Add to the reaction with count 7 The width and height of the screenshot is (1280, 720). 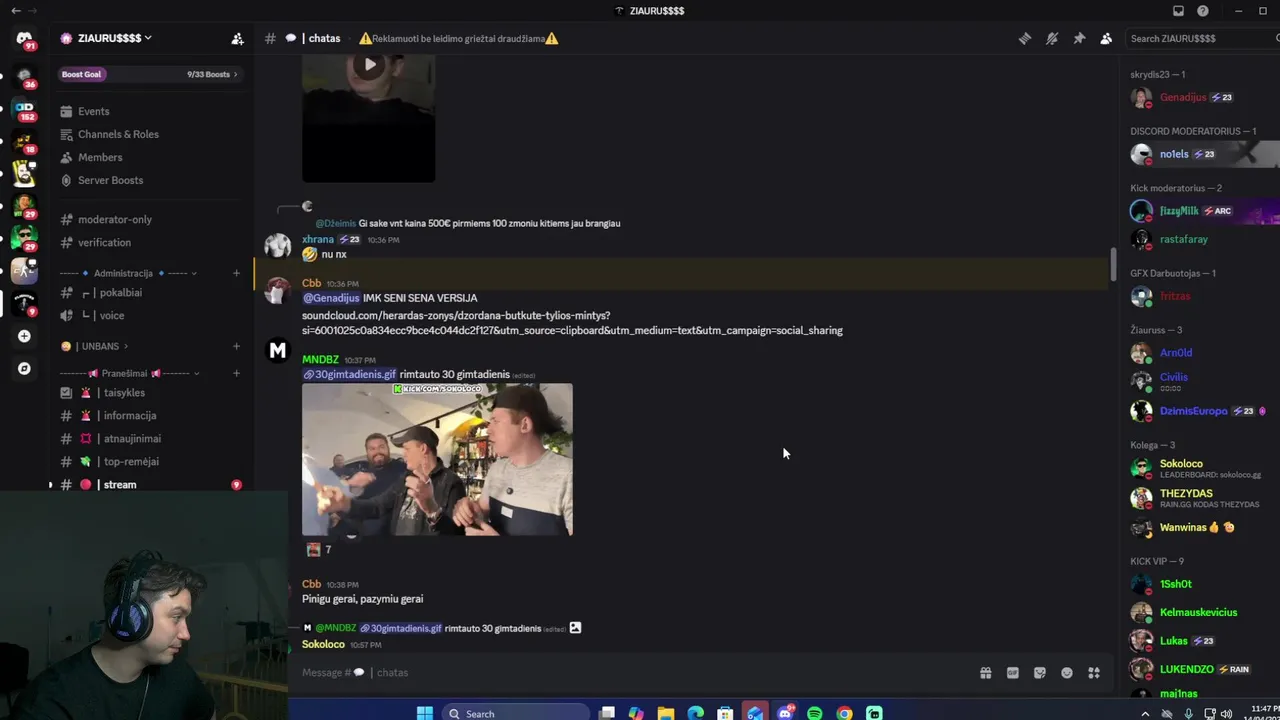point(318,550)
